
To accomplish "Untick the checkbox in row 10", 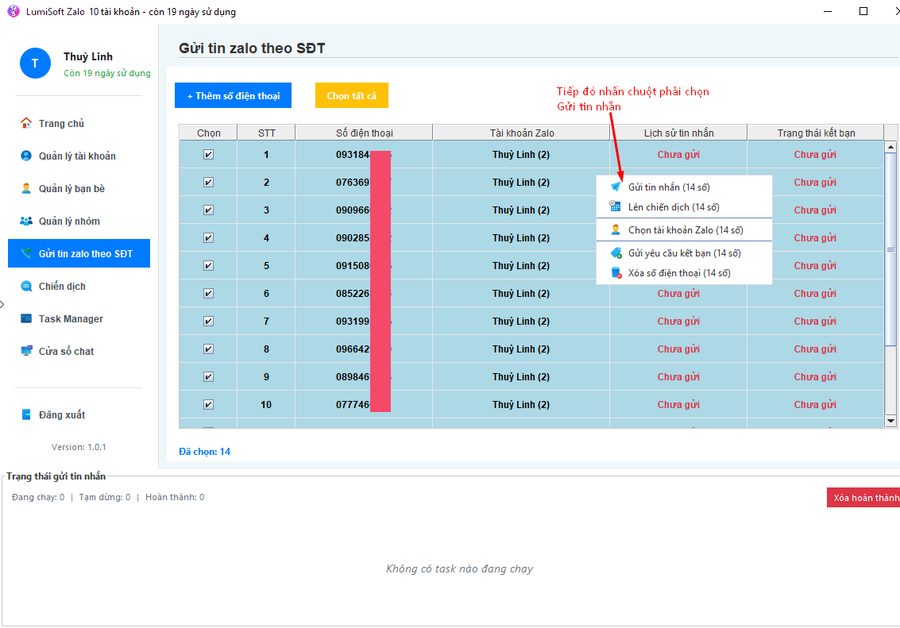I will [x=208, y=405].
